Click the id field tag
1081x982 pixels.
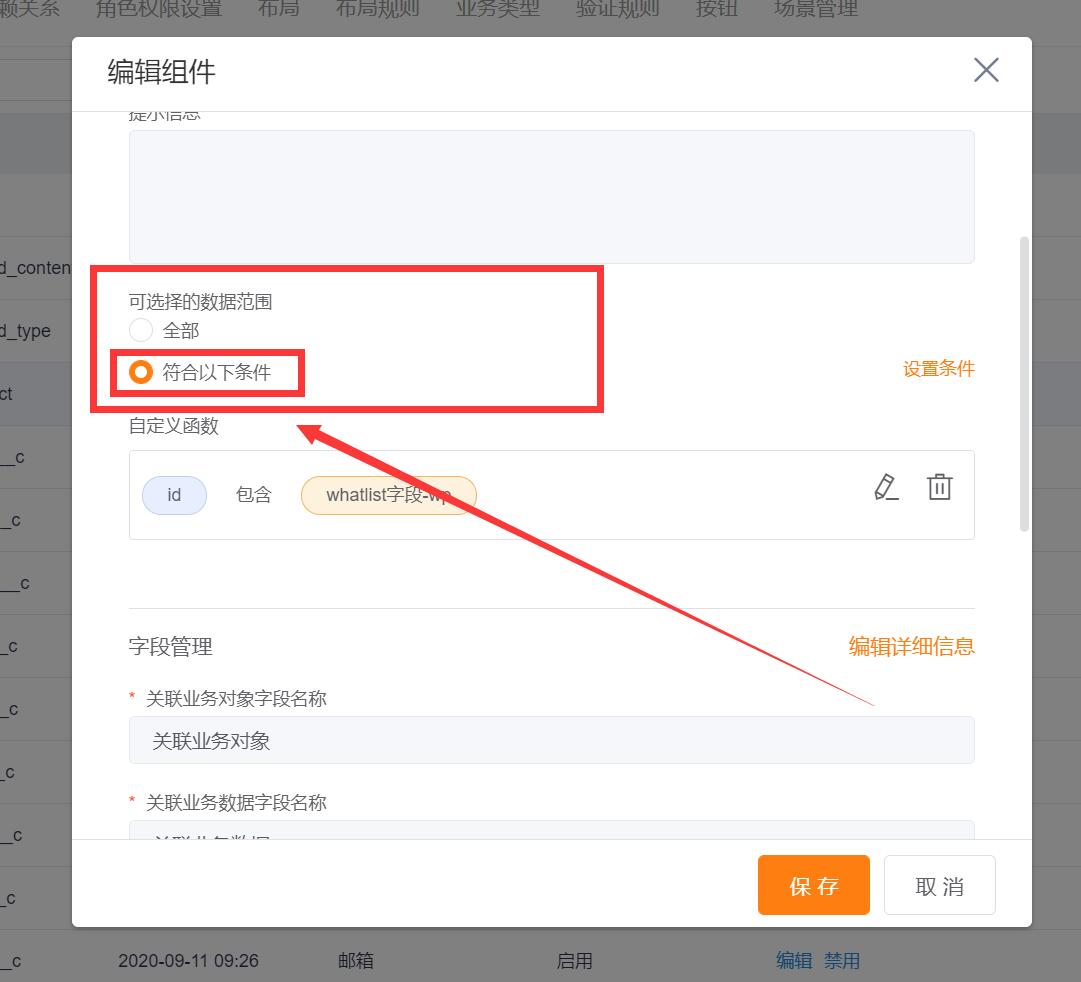174,495
